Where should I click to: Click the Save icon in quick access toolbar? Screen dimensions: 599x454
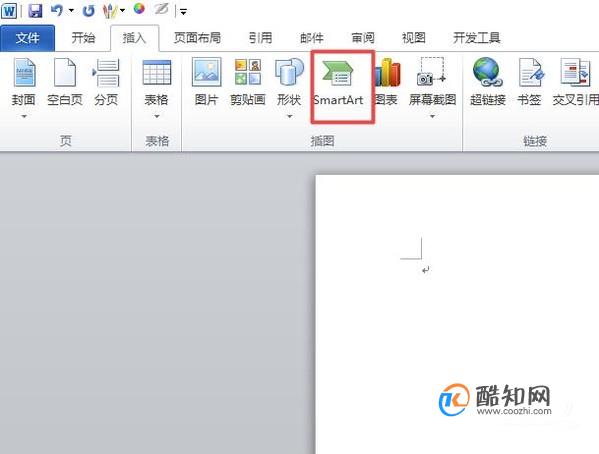click(x=35, y=11)
